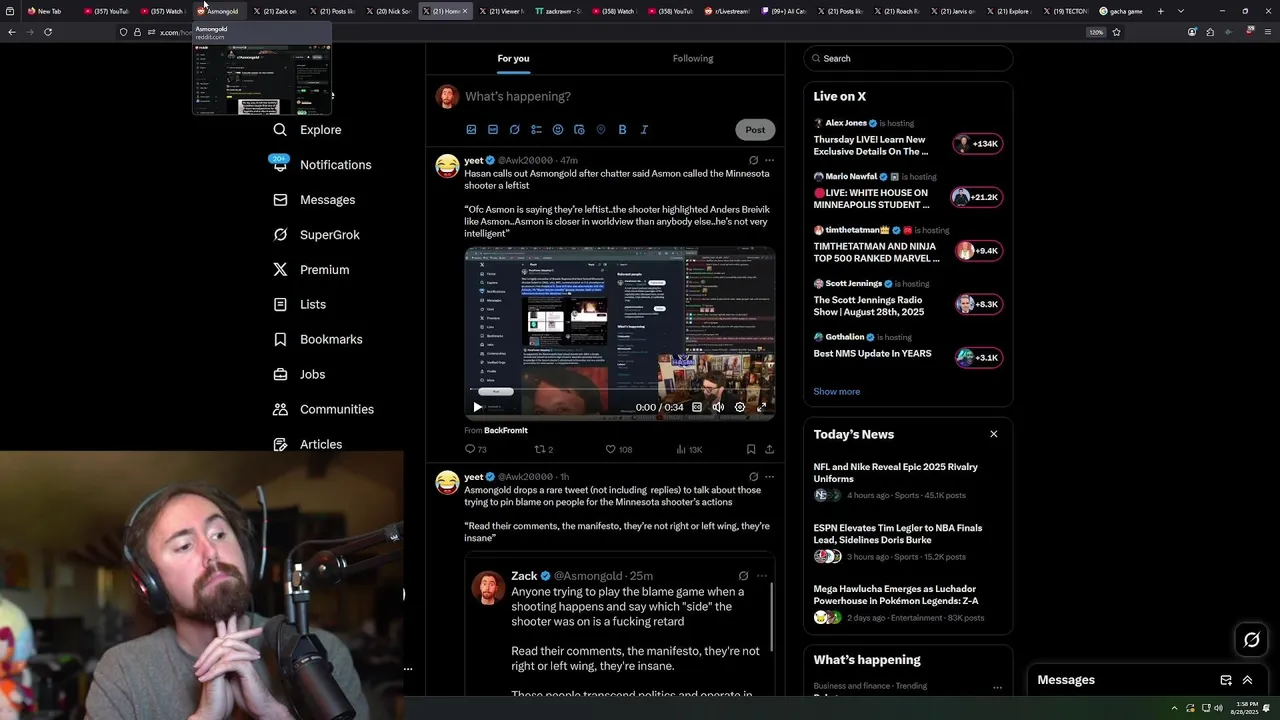
Task: Open more options on second yeet tweet
Action: tap(769, 477)
